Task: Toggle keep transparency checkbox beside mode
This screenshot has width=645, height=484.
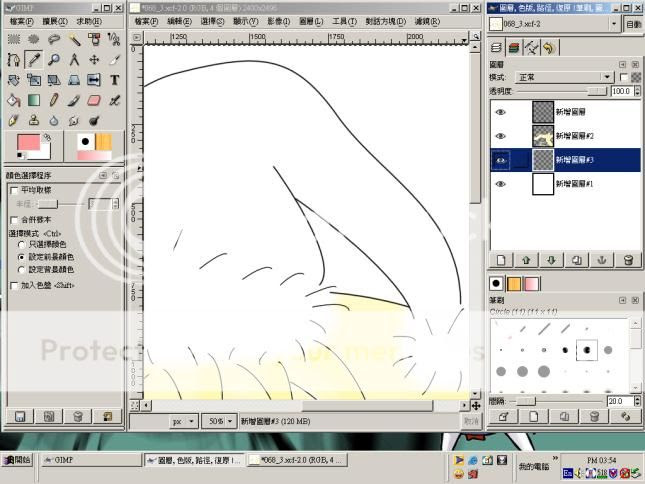Action: pos(623,77)
